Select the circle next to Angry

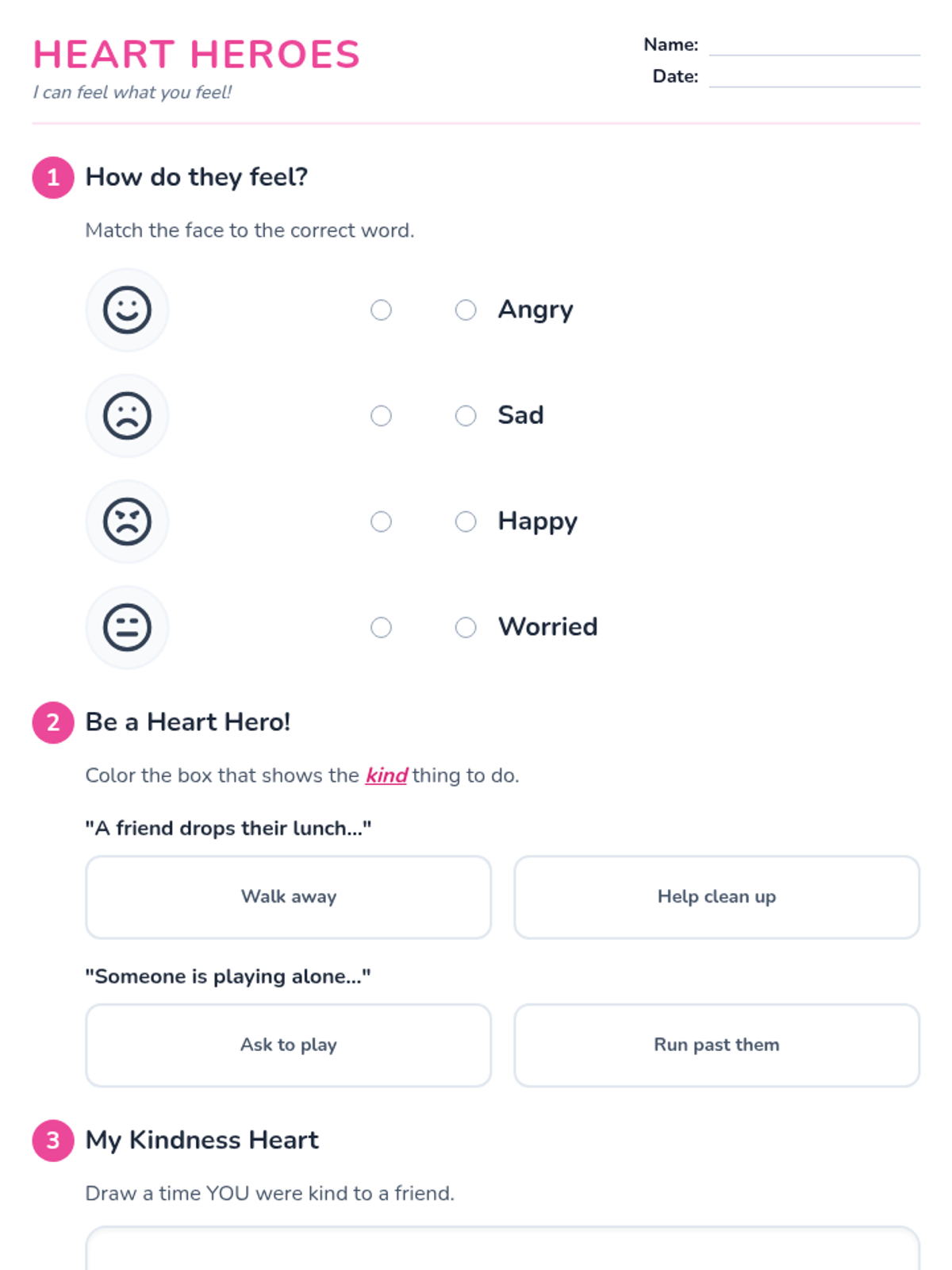pos(466,310)
